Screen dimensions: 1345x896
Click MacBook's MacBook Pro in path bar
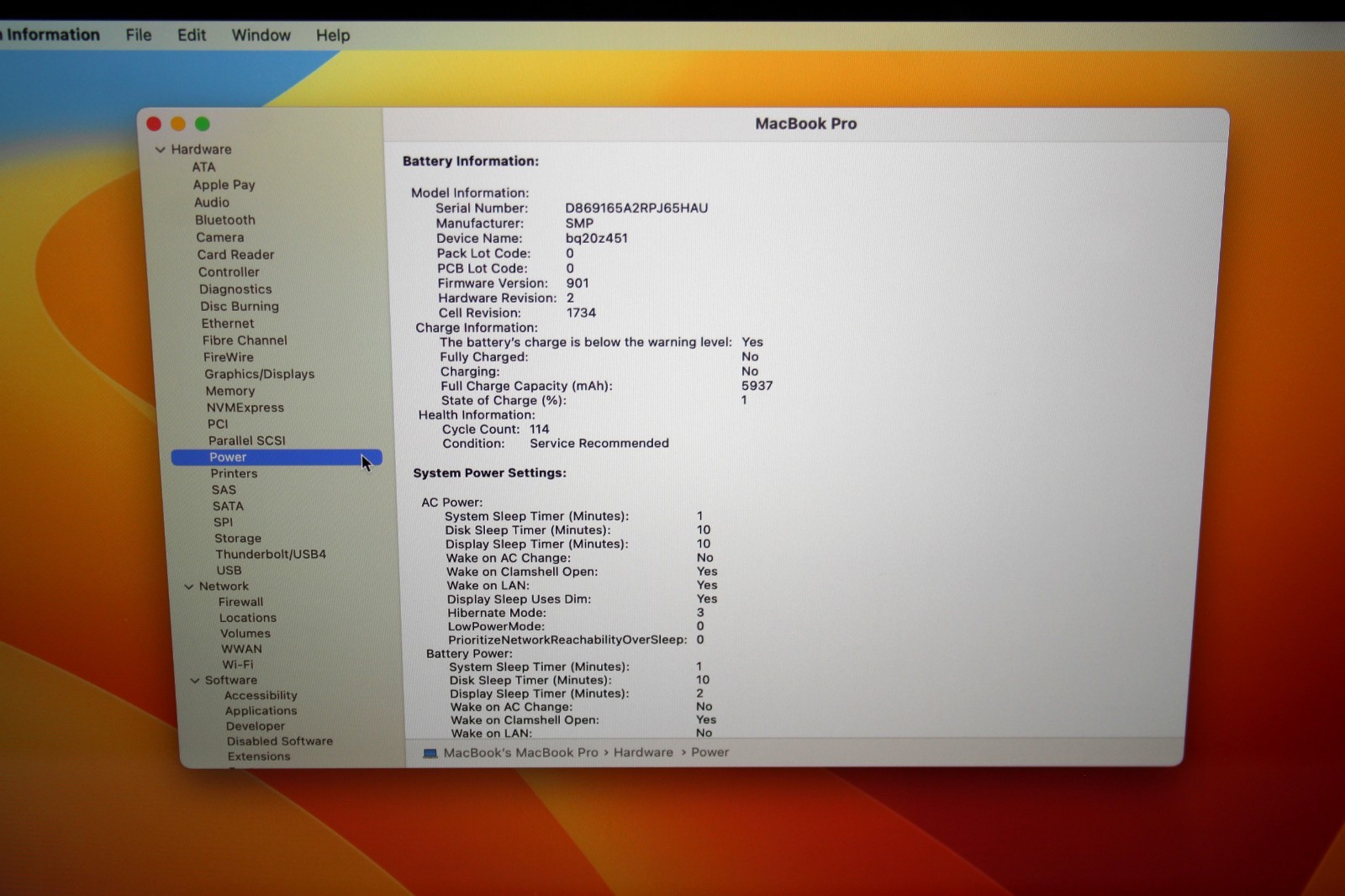click(x=520, y=752)
